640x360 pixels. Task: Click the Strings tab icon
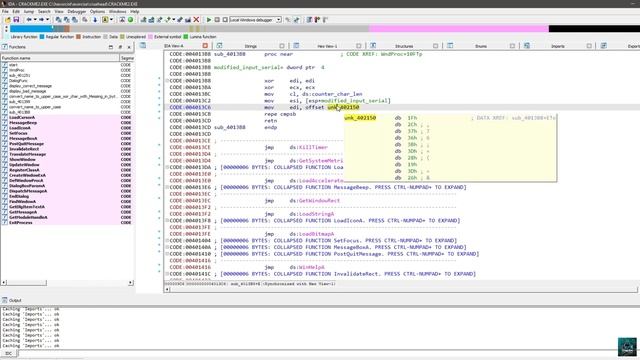point(219,45)
